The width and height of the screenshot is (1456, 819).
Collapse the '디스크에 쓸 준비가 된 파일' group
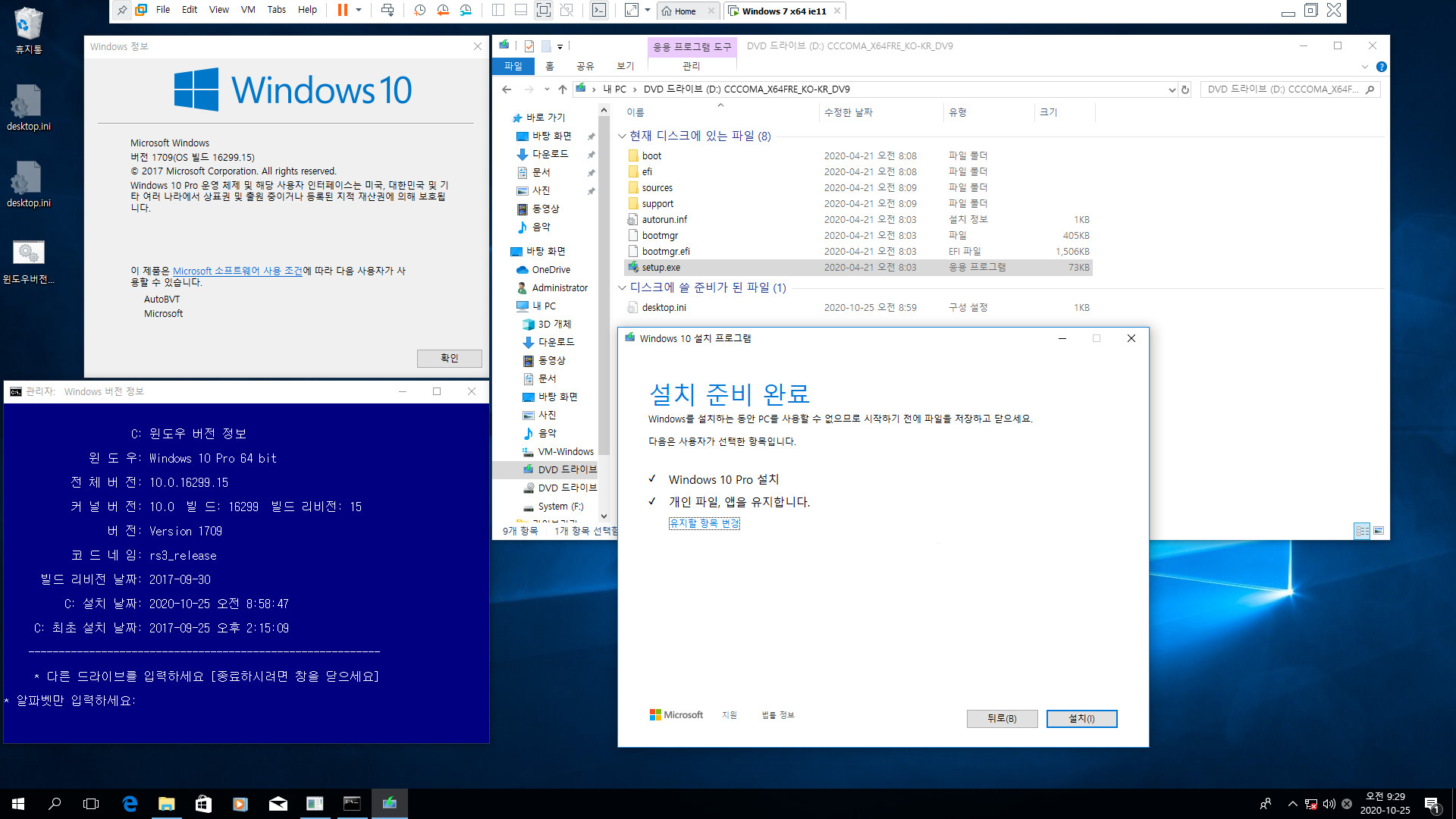(x=622, y=287)
